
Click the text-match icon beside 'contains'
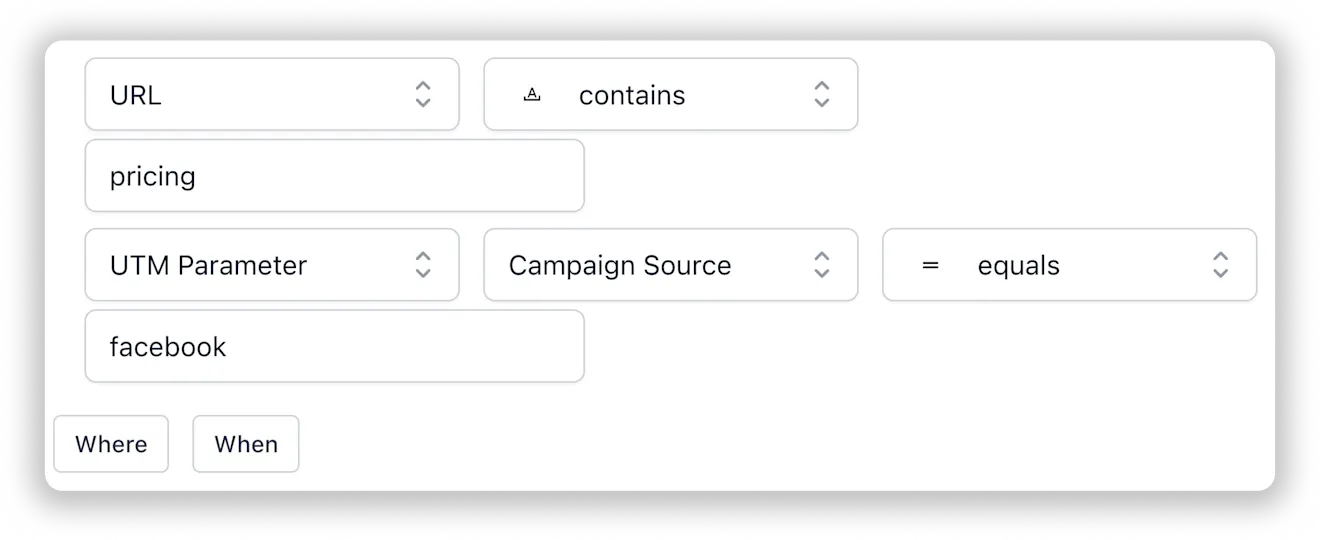(x=533, y=95)
